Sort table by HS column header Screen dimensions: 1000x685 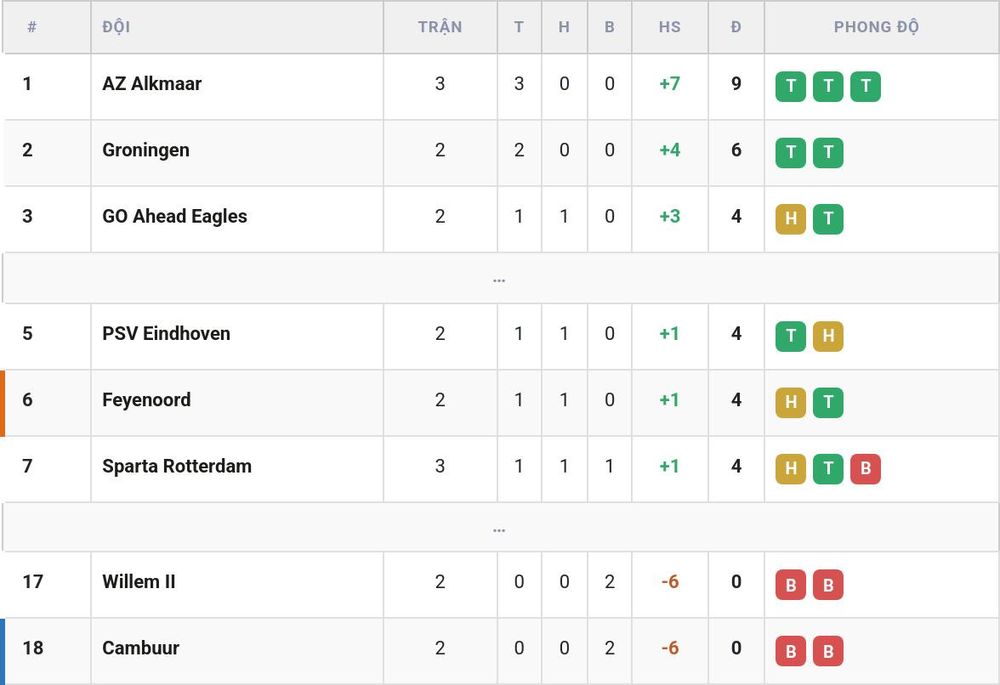(670, 27)
